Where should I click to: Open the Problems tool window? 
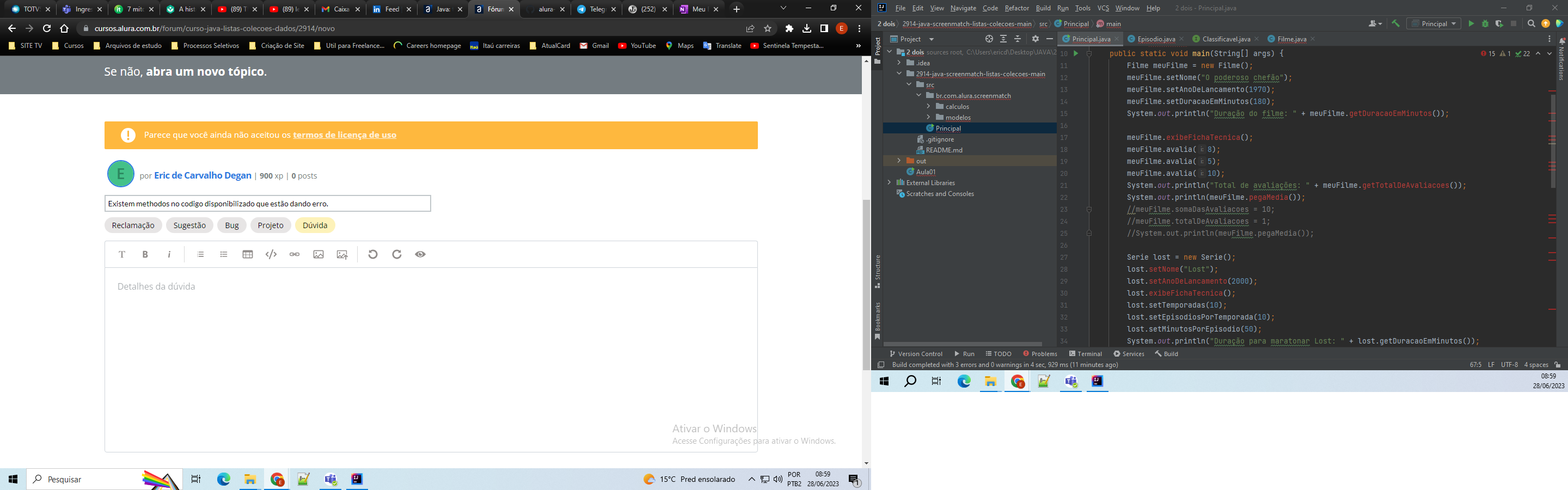click(x=1040, y=354)
